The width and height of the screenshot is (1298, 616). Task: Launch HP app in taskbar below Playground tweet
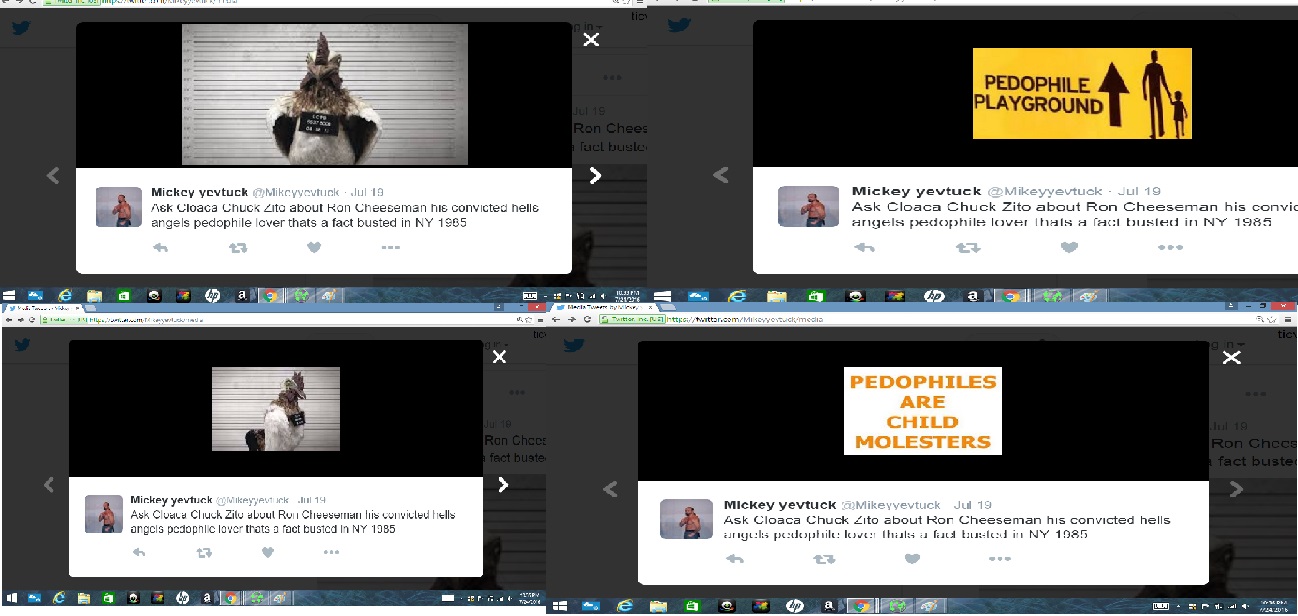click(934, 296)
